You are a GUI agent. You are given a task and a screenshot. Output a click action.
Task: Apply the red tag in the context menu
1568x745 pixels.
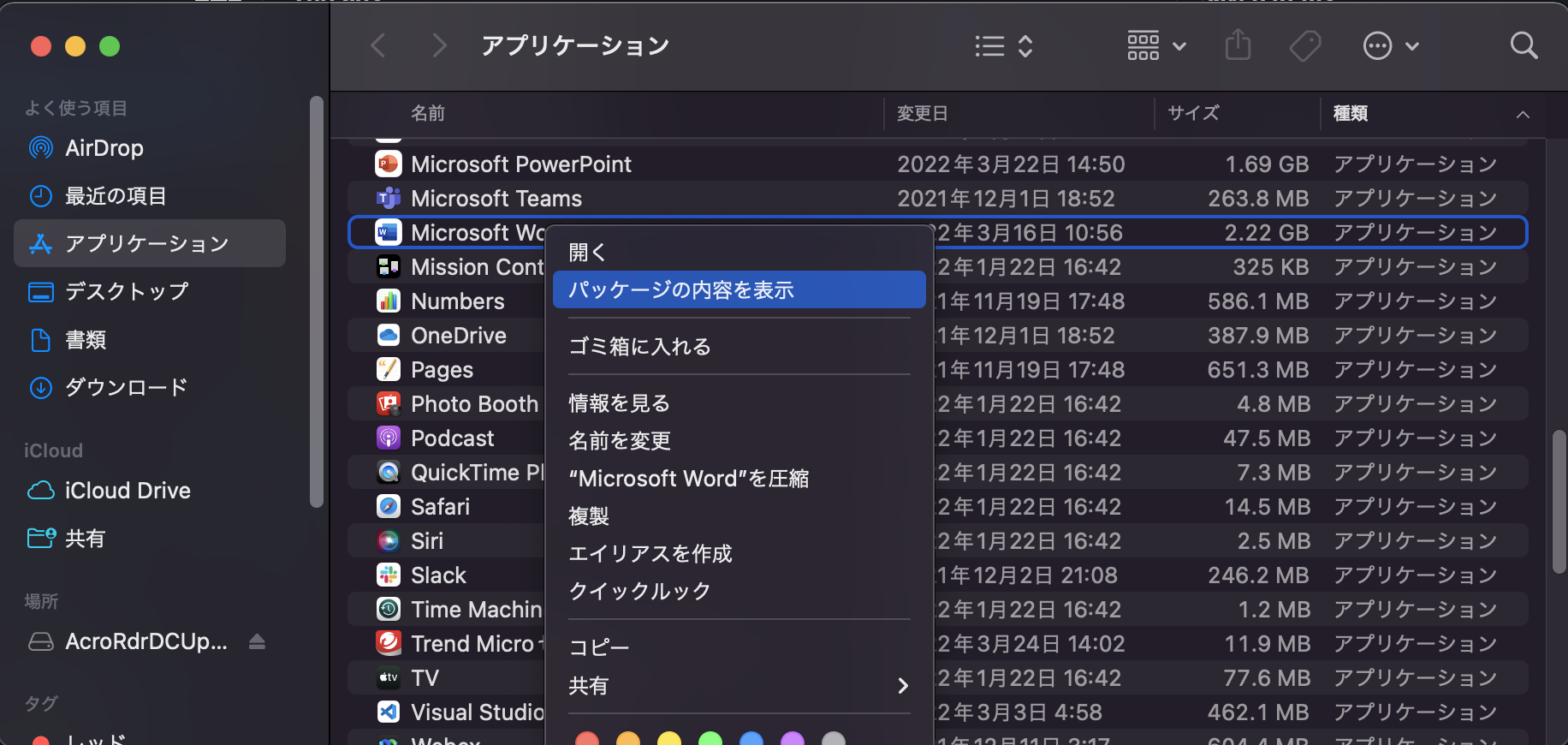click(587, 739)
